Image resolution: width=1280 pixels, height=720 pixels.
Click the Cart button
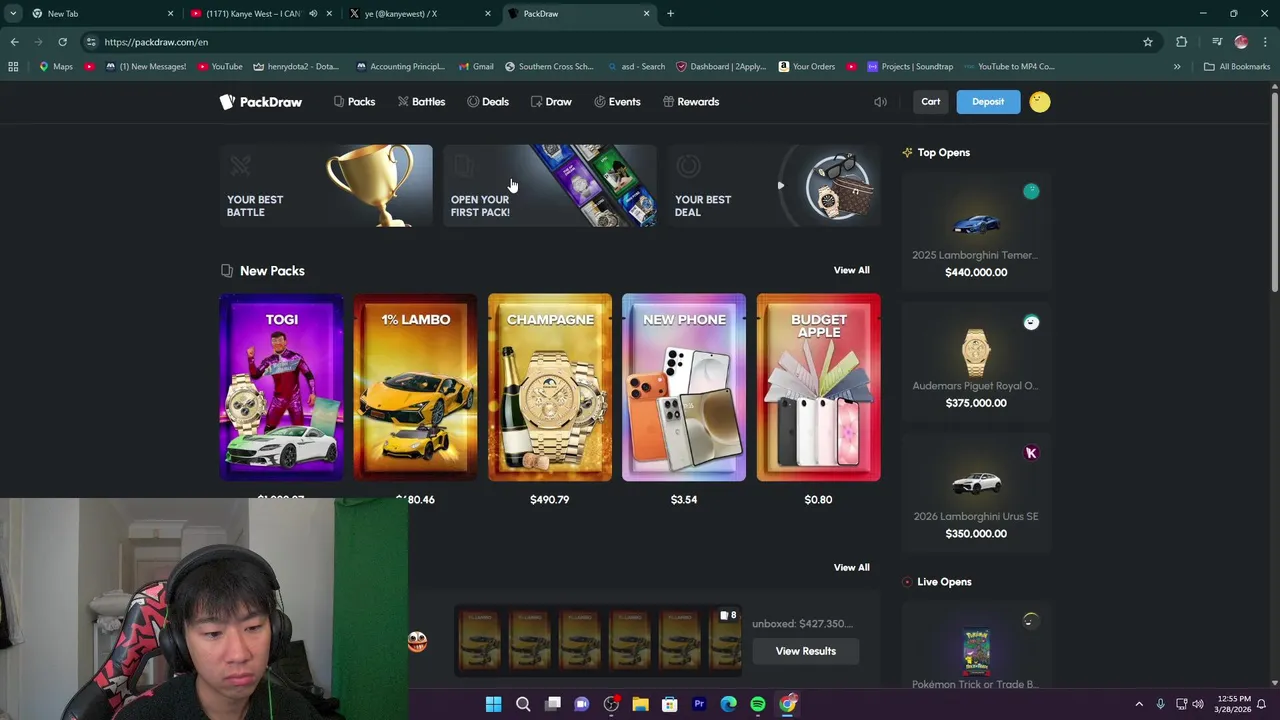[x=931, y=102]
